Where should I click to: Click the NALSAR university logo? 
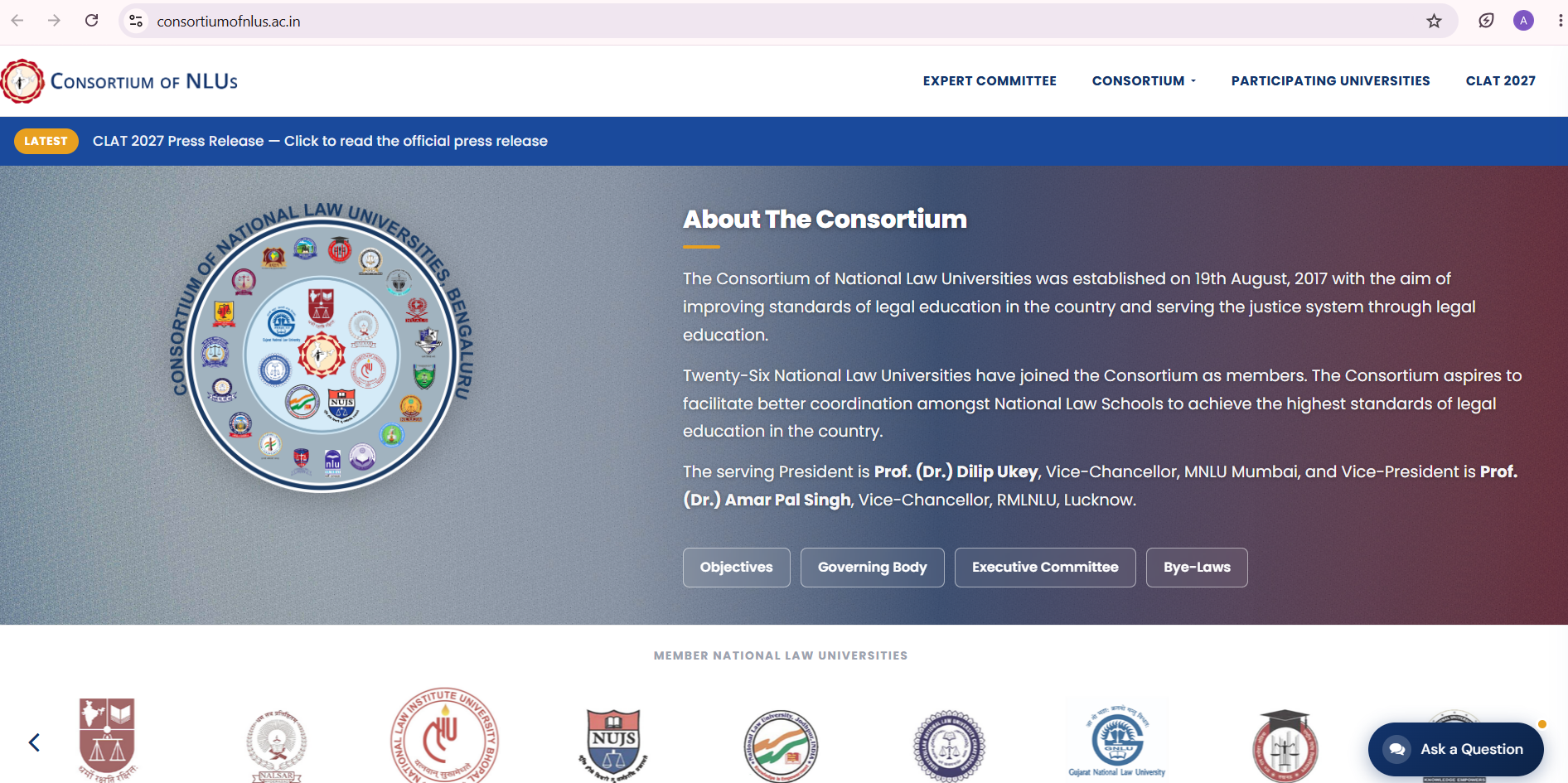pos(277,746)
